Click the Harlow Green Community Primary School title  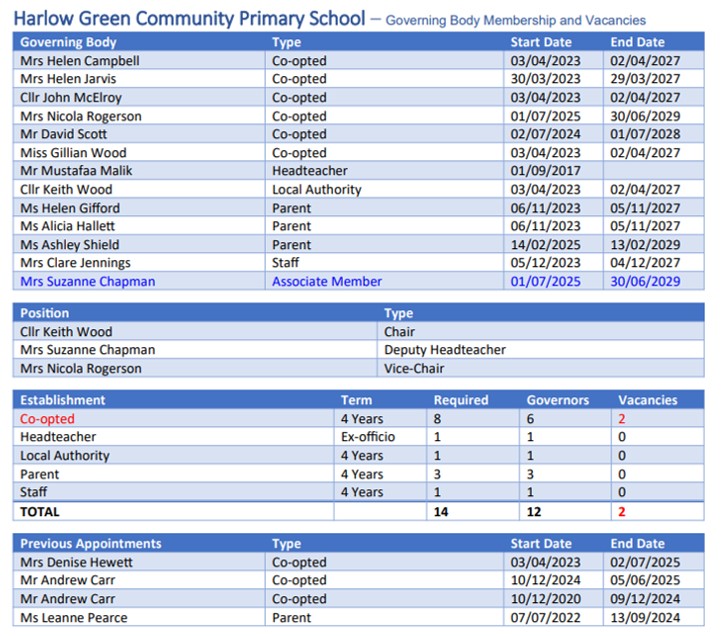tap(189, 19)
